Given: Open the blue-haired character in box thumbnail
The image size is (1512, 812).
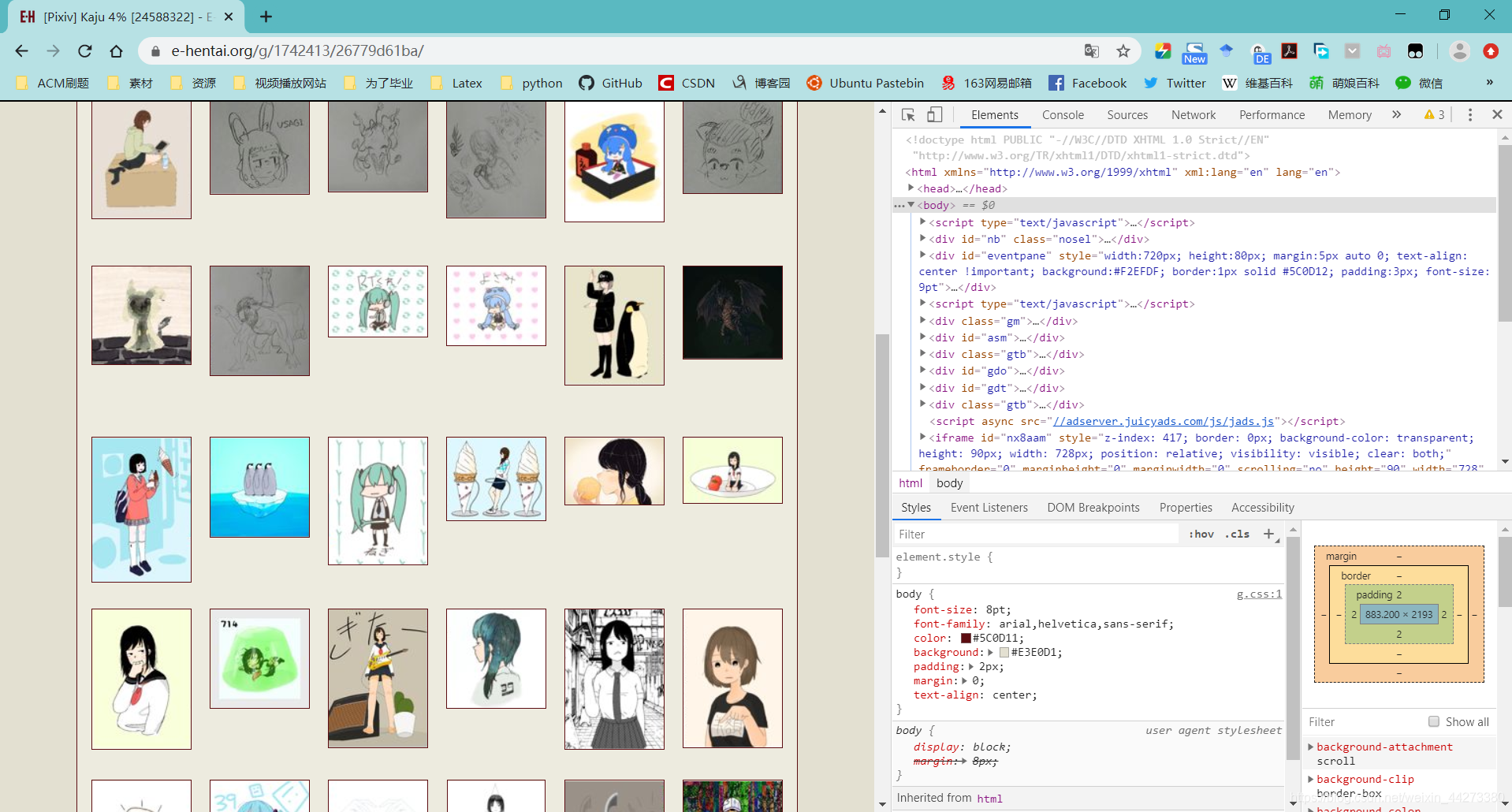Looking at the screenshot, I should tap(614, 162).
